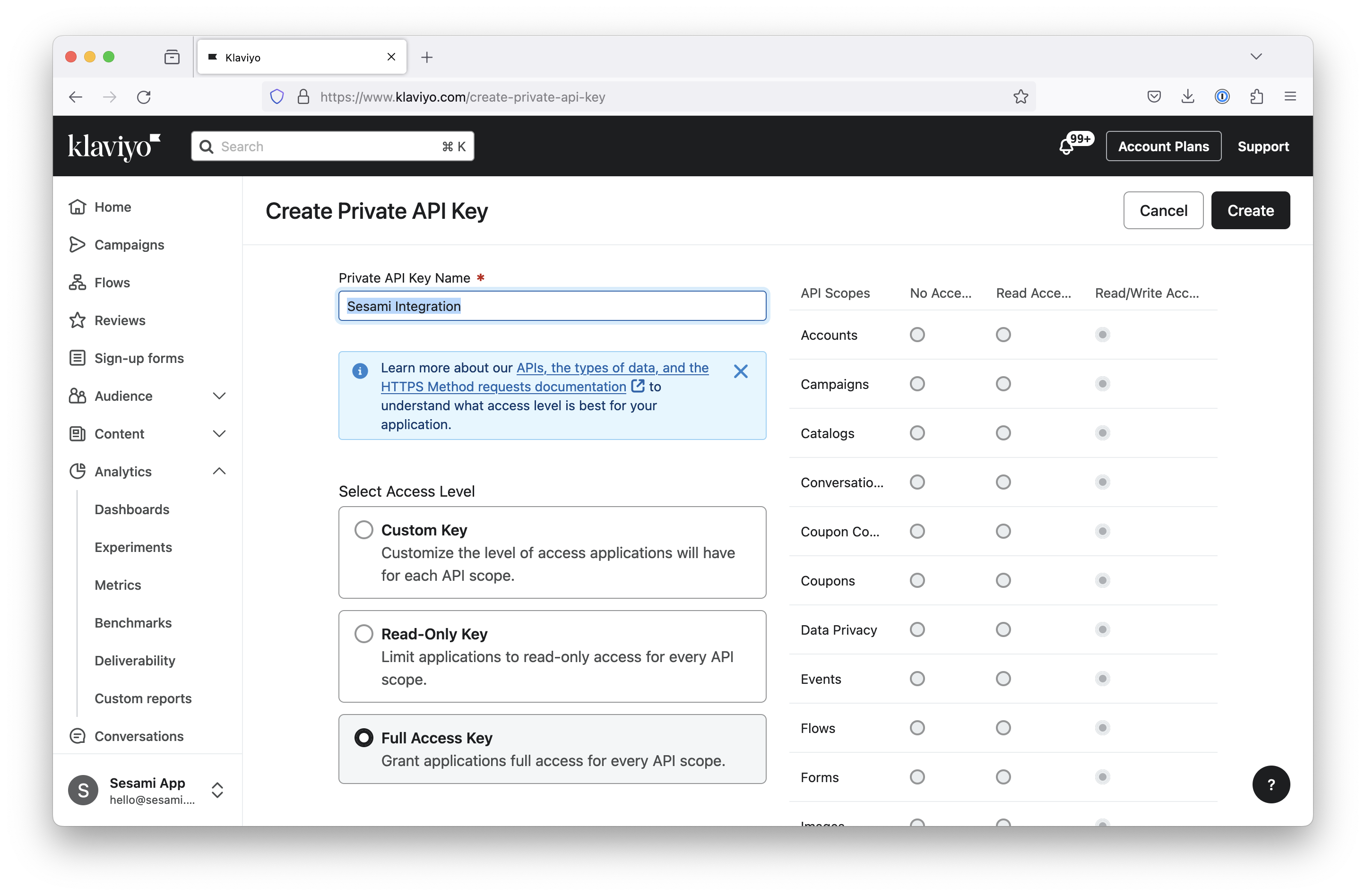
Task: Expand the Content sidebar section
Action: [x=219, y=434]
